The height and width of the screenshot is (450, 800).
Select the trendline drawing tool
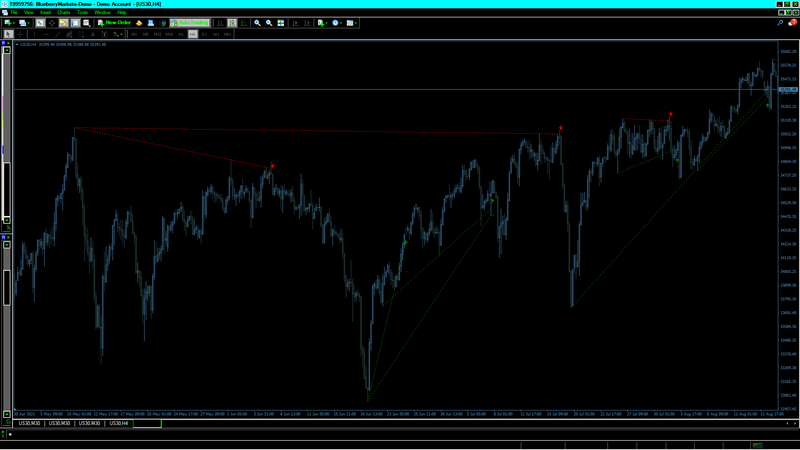[x=58, y=34]
